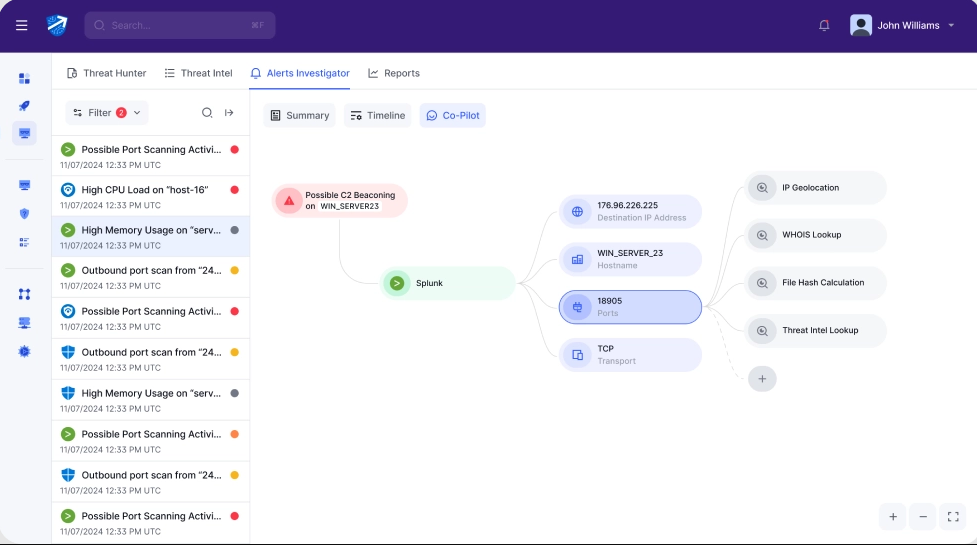Viewport: 977px width, 545px height.
Task: Add a new action node with plus
Action: point(762,379)
